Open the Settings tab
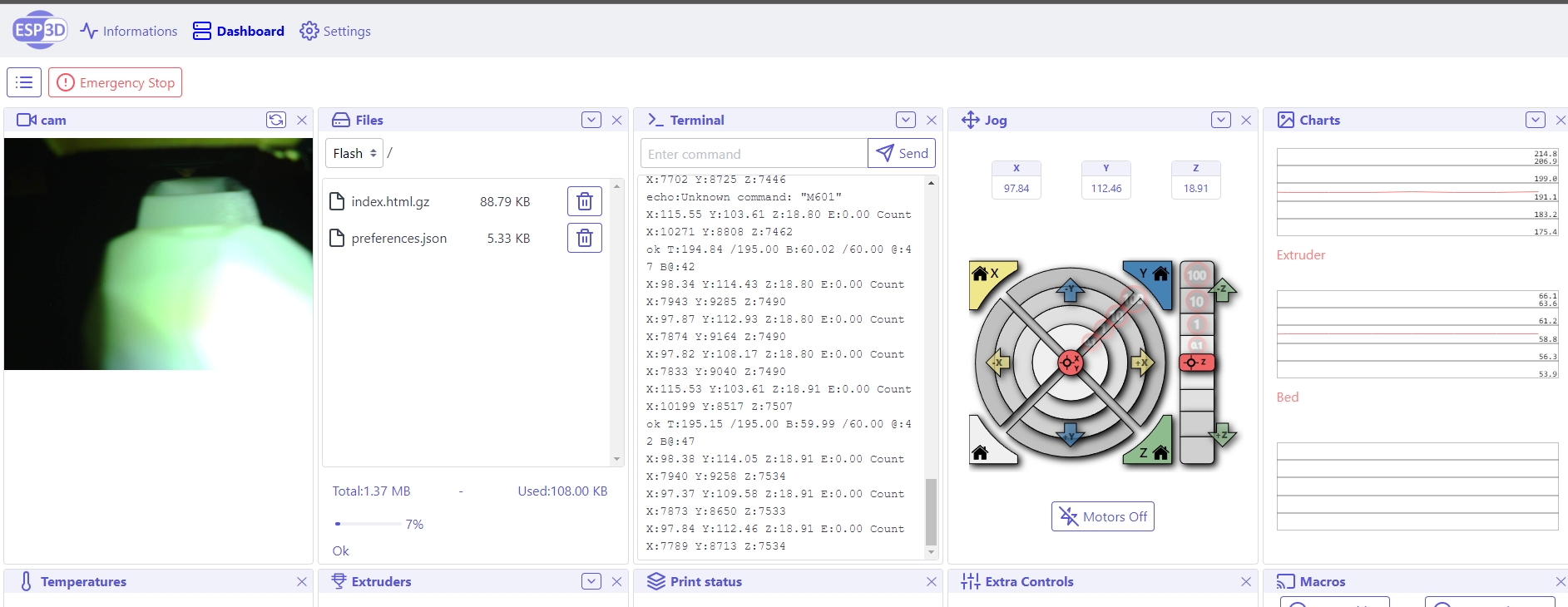 coord(335,31)
